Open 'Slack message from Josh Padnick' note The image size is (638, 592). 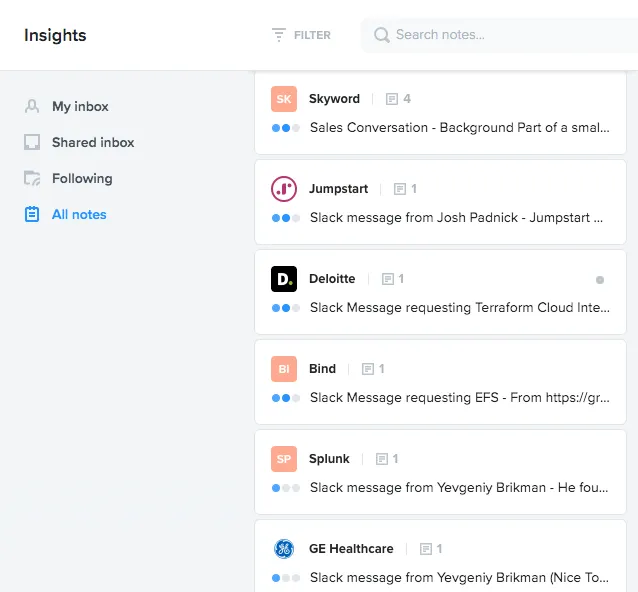(457, 218)
